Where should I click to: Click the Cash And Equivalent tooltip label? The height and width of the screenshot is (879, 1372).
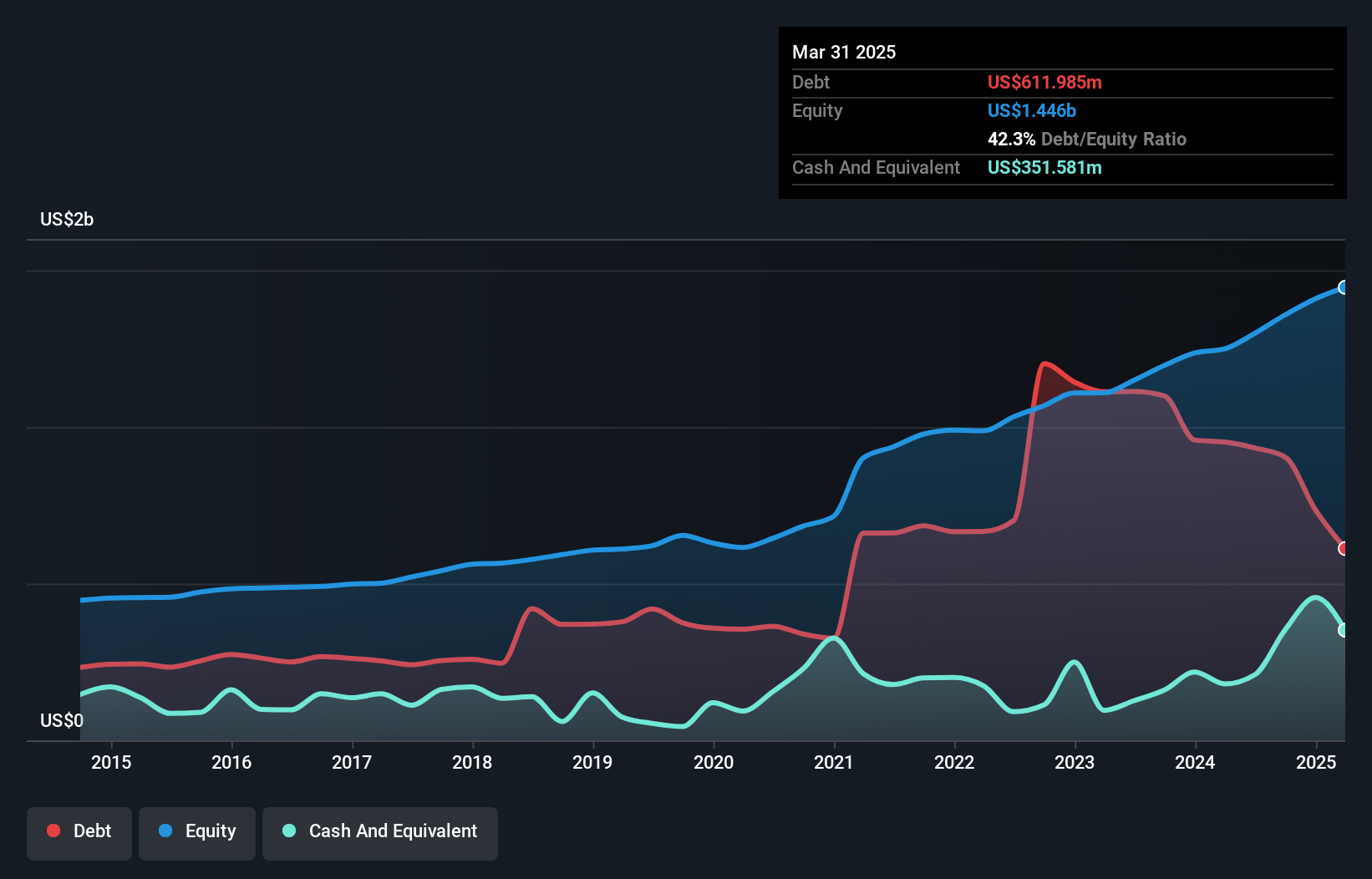pos(876,168)
